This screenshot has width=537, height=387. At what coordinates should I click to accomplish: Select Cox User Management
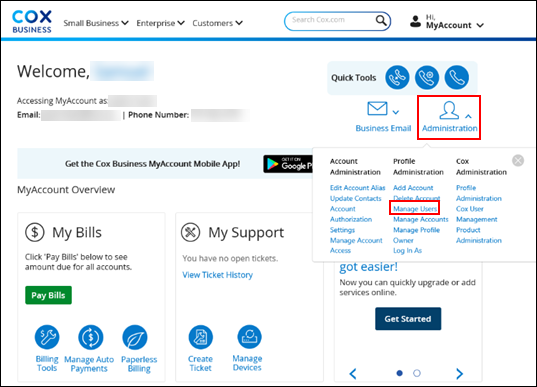tap(476, 214)
